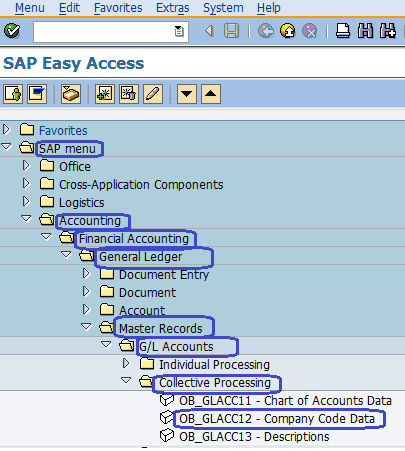Click the Logistics folder icon
Image resolution: width=405 pixels, height=451 pixels.
pyautogui.click(x=47, y=201)
